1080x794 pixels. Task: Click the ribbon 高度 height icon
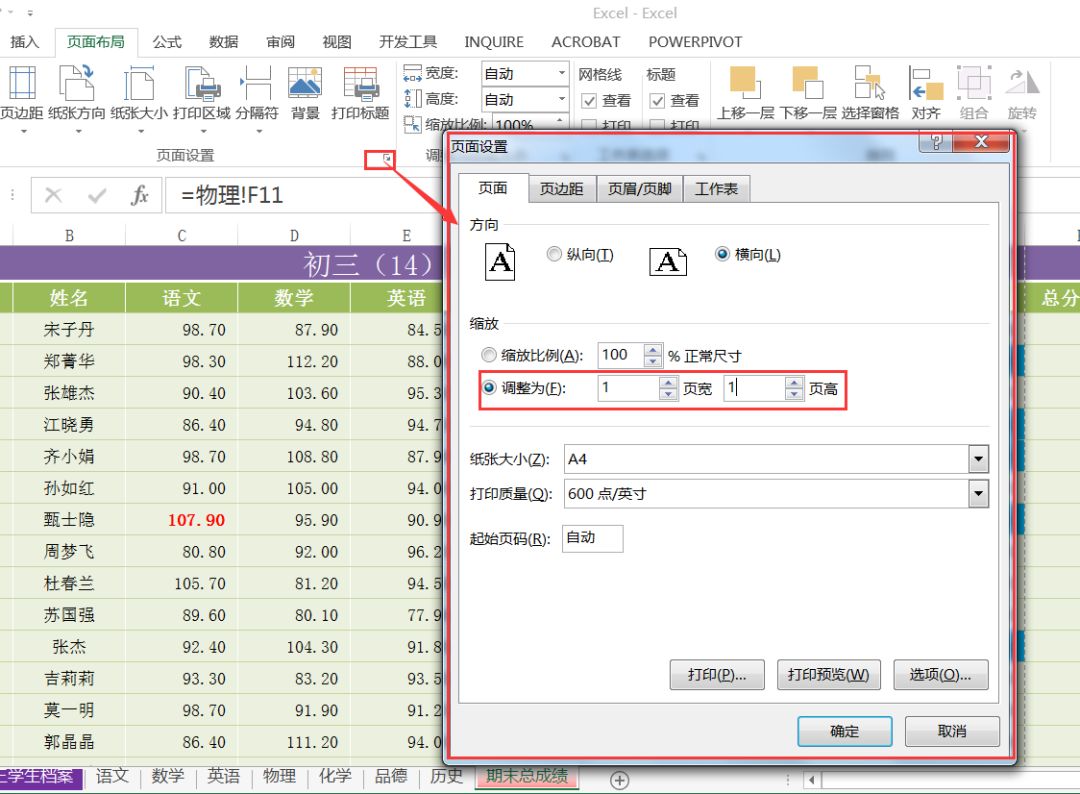pos(412,98)
